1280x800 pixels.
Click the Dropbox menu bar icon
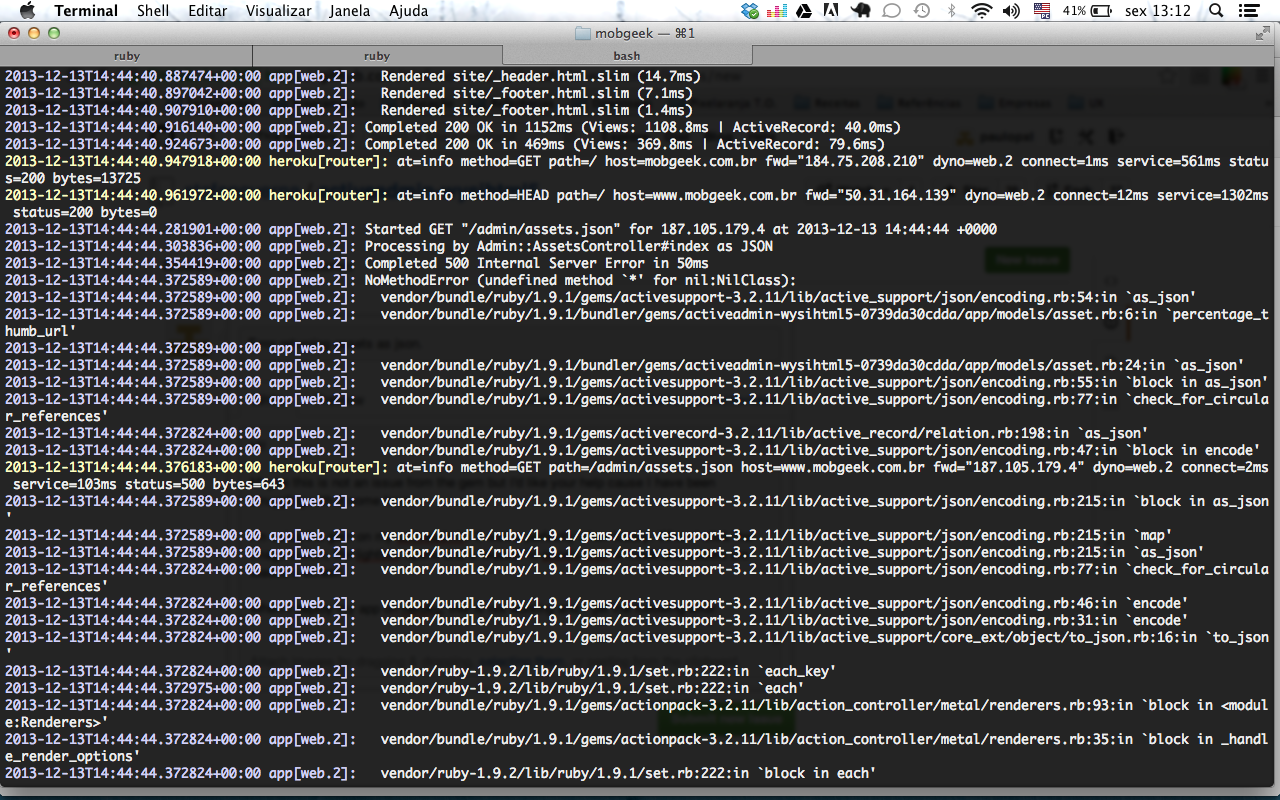pos(750,11)
